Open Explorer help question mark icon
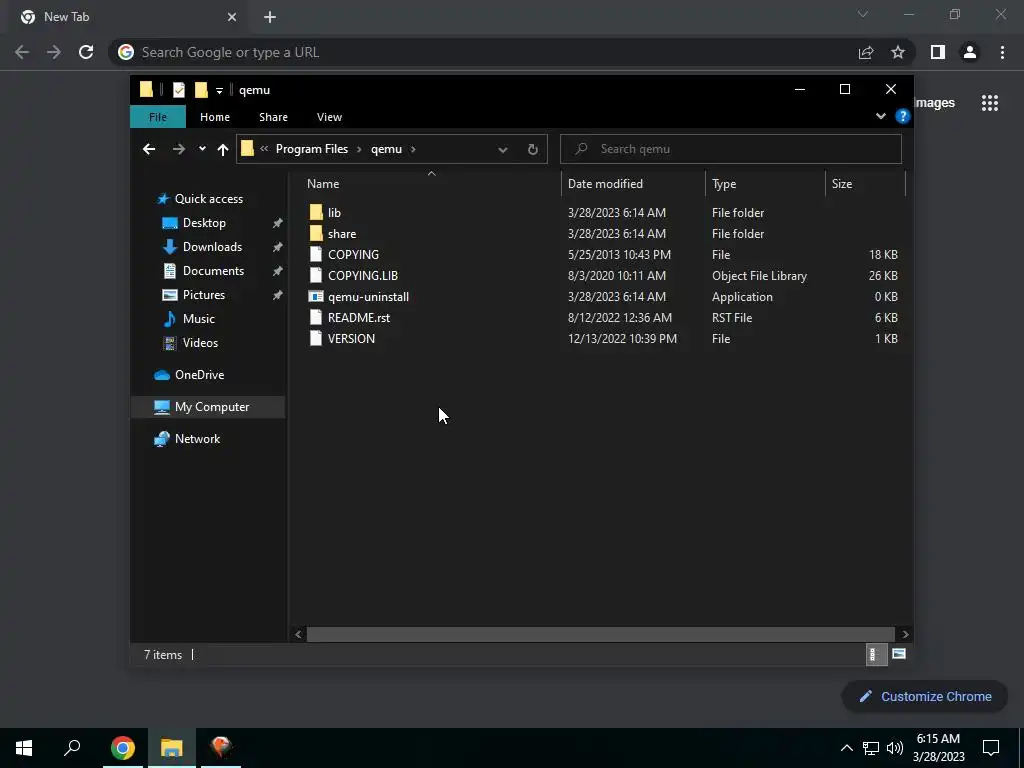 click(903, 116)
